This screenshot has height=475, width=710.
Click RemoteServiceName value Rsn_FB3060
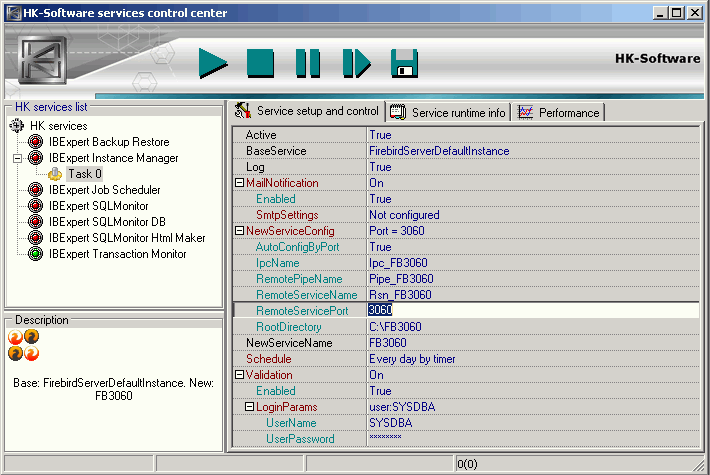tap(400, 295)
